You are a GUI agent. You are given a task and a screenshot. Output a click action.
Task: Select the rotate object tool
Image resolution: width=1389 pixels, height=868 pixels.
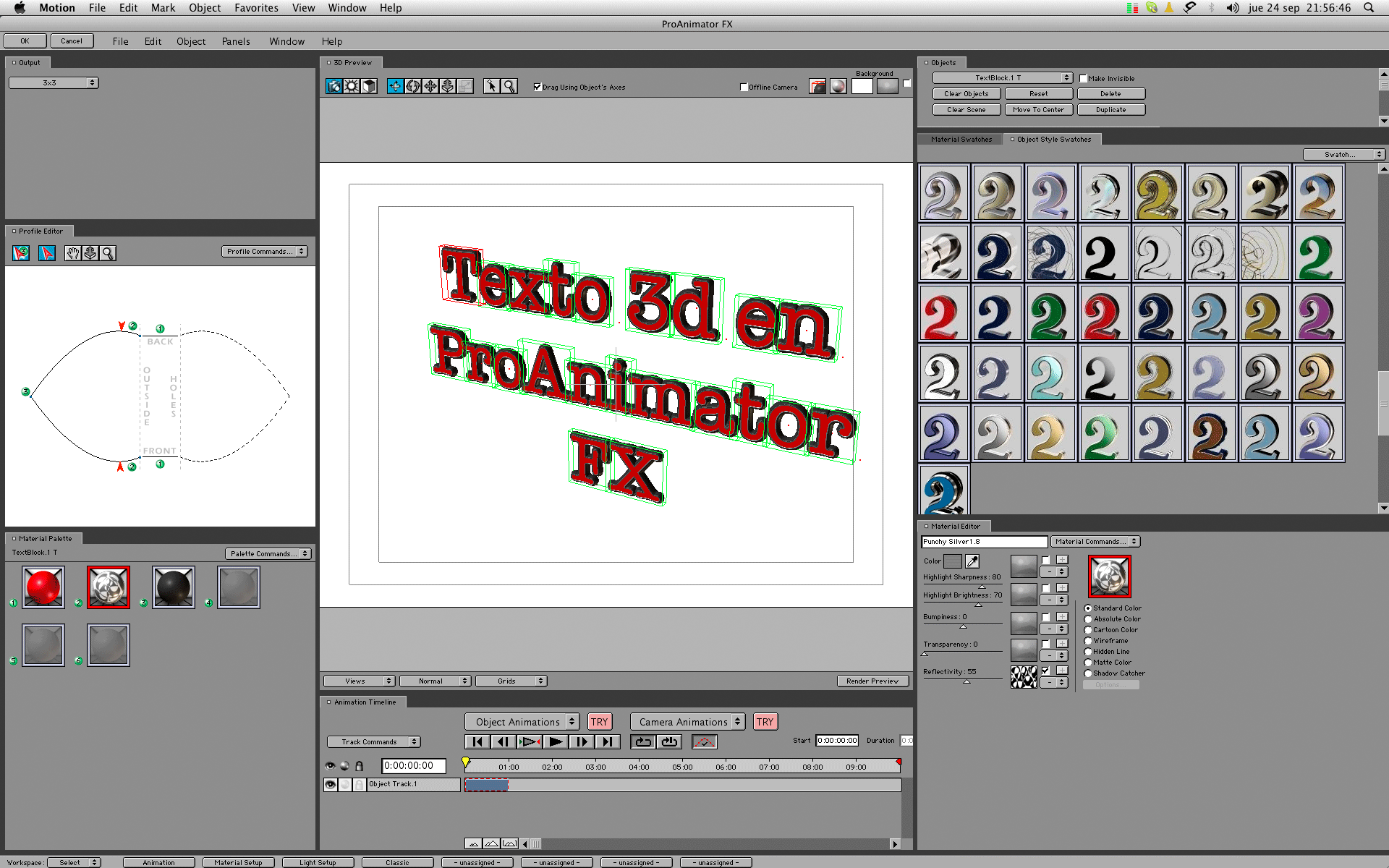[413, 87]
